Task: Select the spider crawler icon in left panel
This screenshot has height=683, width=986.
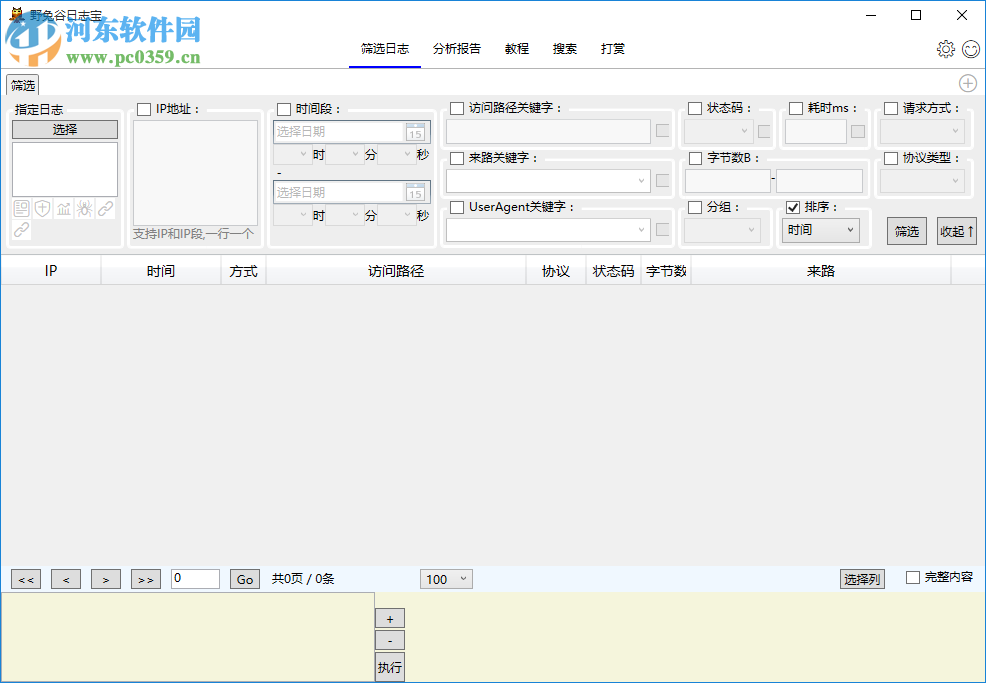Action: coord(85,208)
